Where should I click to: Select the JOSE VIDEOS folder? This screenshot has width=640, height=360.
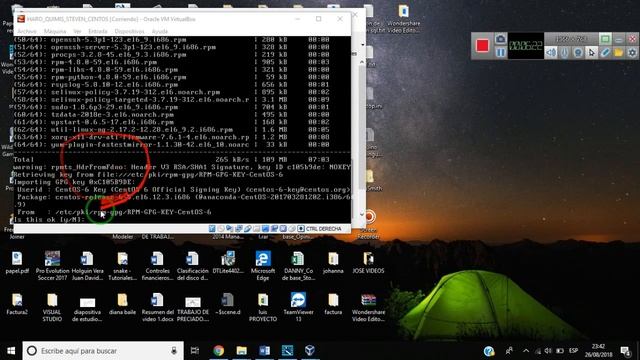coord(368,263)
